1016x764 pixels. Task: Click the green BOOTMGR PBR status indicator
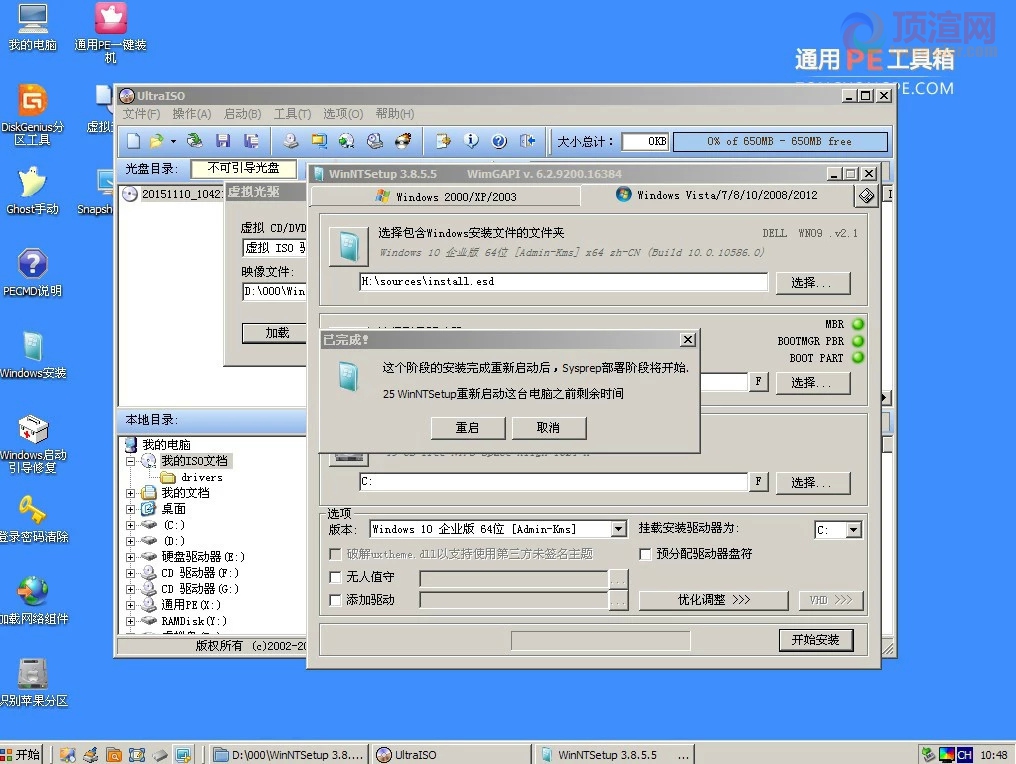point(858,341)
